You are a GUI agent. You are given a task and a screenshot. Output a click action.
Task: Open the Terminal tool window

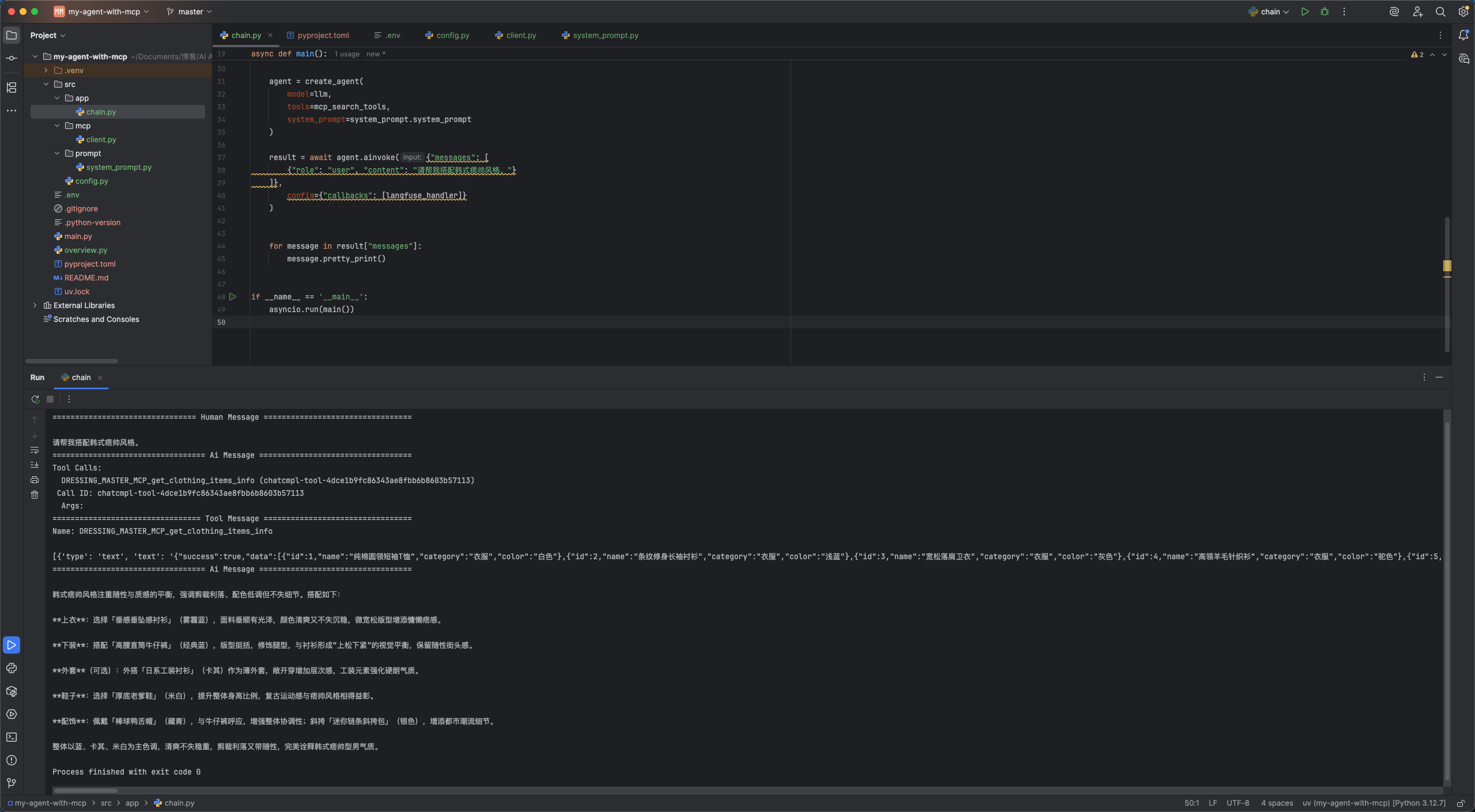12,737
